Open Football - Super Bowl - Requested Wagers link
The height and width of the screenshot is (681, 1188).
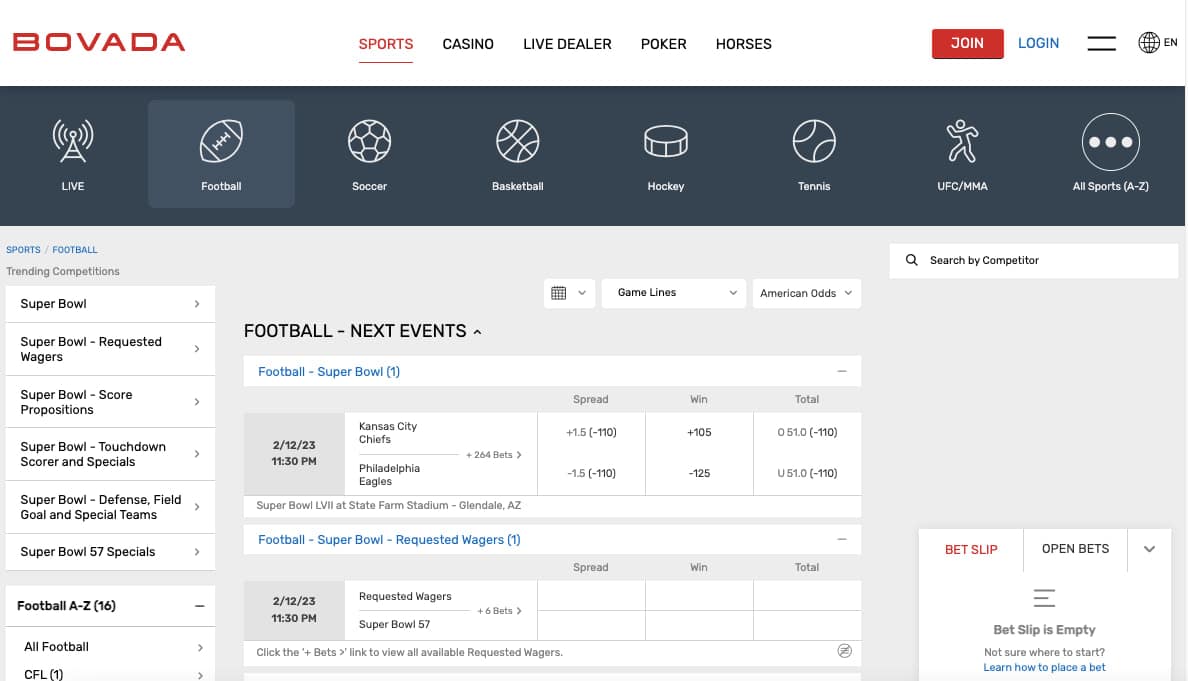389,539
